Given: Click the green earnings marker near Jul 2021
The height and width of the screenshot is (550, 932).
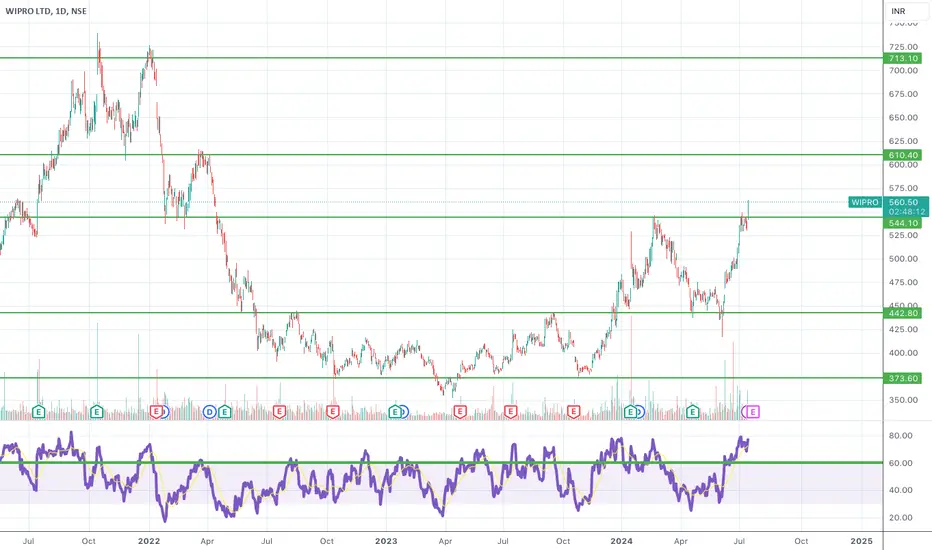Looking at the screenshot, I should coord(38,411).
